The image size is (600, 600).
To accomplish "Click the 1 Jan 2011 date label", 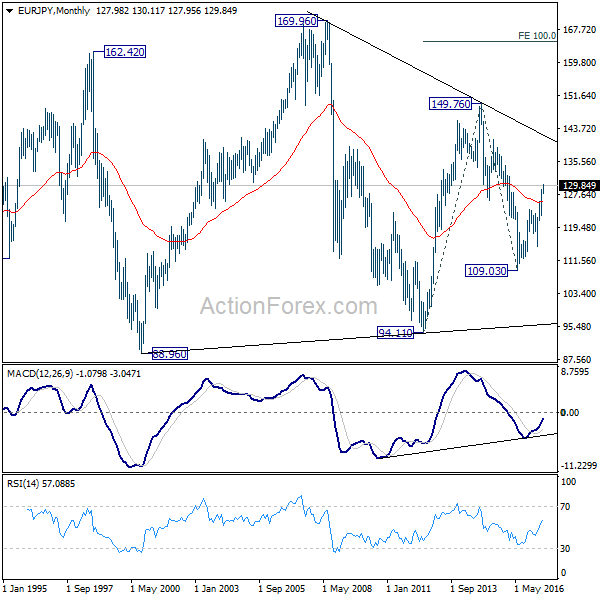I will coord(408,589).
